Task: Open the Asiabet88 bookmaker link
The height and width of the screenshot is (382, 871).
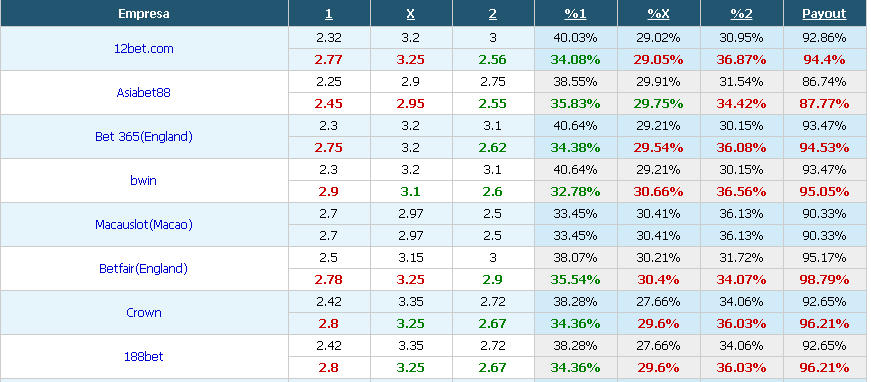Action: pyautogui.click(x=144, y=92)
